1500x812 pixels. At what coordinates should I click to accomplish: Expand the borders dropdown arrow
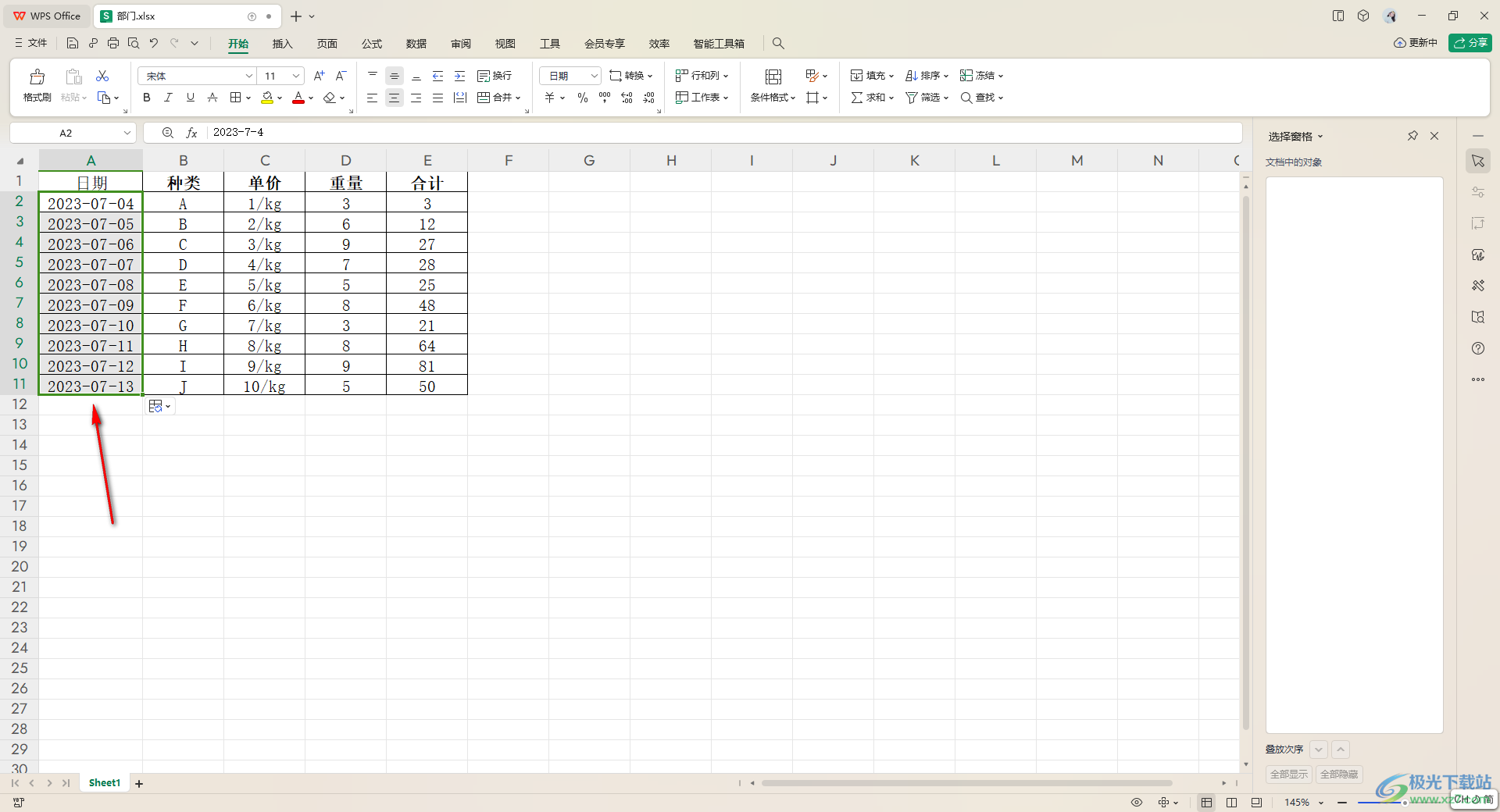pyautogui.click(x=248, y=98)
